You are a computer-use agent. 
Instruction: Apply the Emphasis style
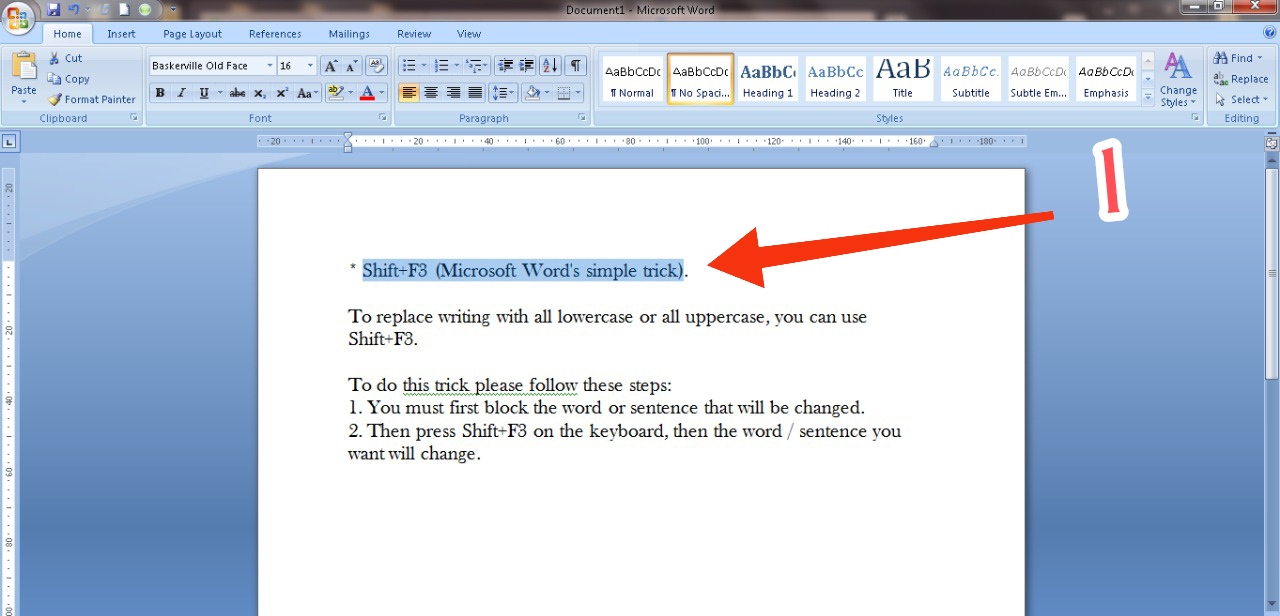click(x=1106, y=79)
